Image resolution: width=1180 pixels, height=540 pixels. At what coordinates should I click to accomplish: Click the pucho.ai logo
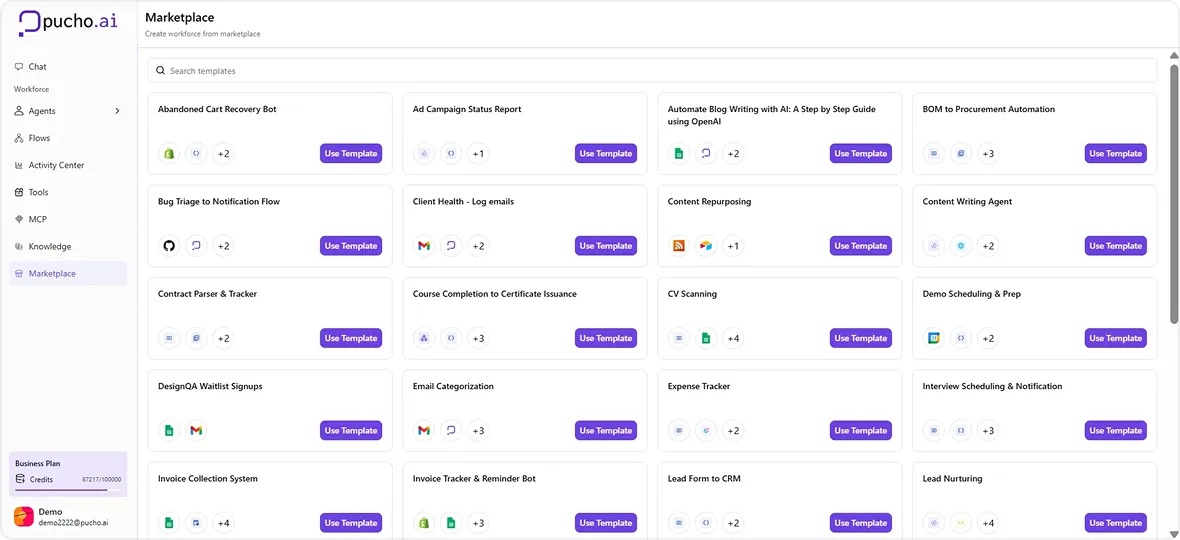tap(67, 22)
